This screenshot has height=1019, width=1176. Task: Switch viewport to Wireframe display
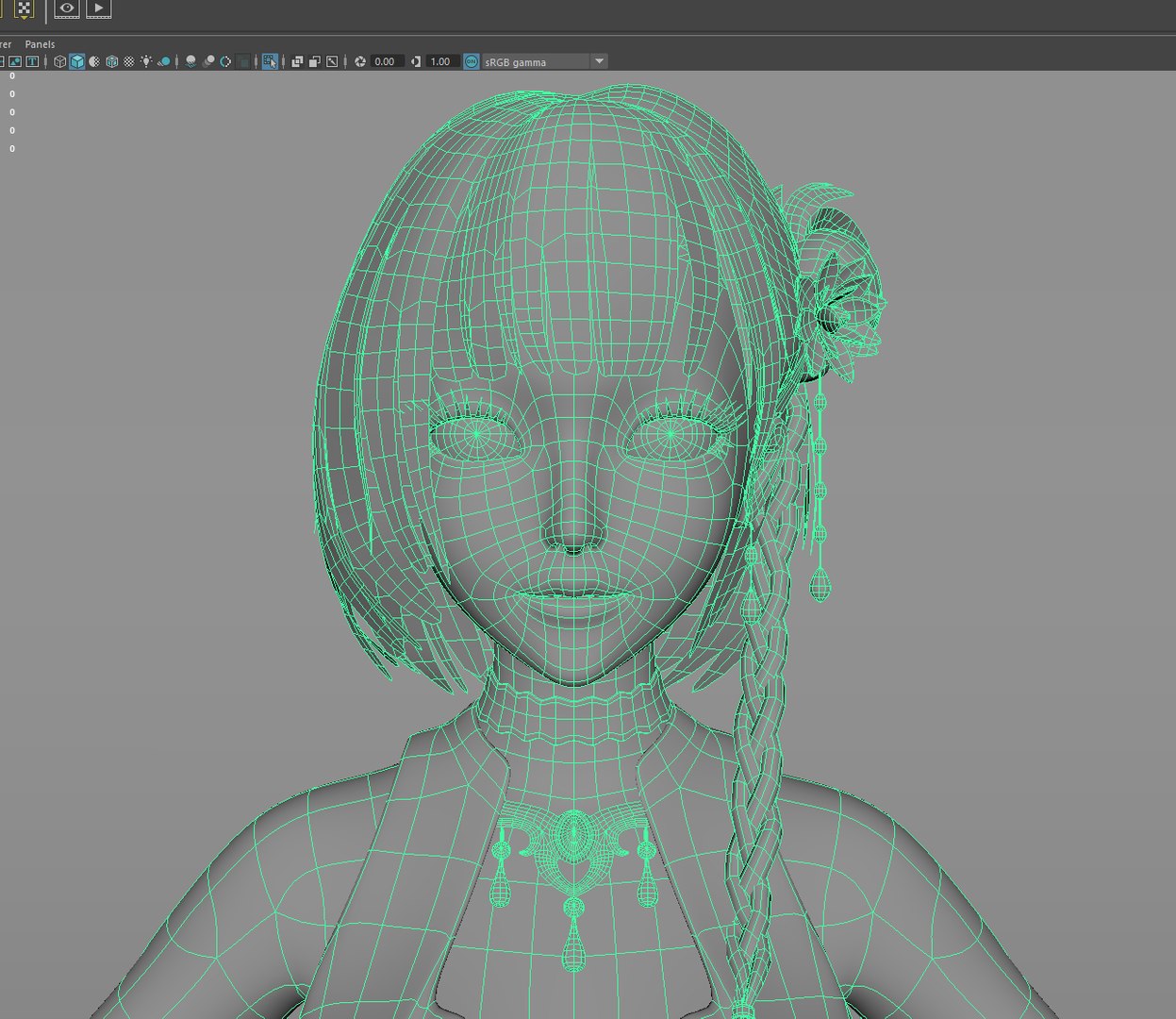click(x=59, y=61)
